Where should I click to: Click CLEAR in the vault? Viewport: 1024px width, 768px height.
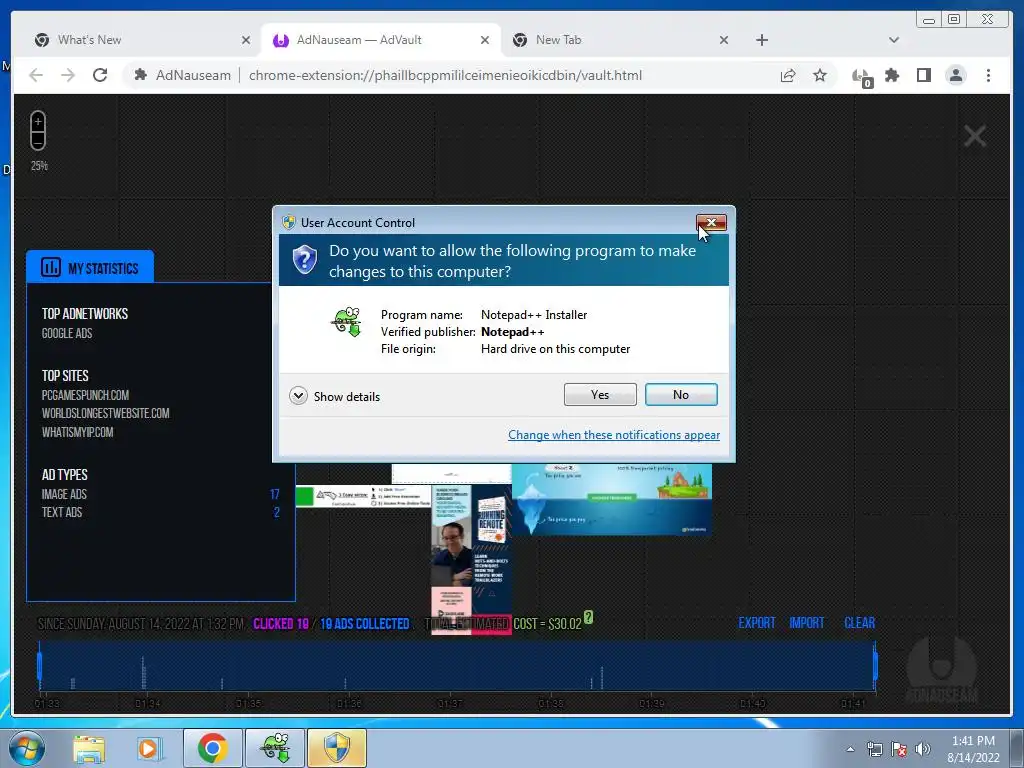(859, 623)
